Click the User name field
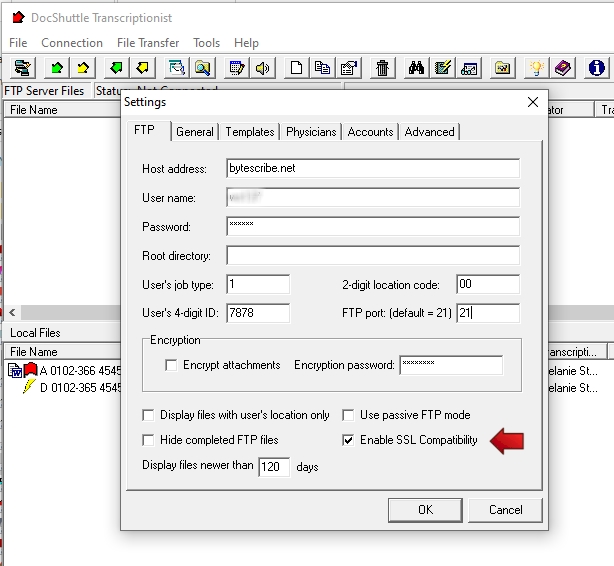The height and width of the screenshot is (566, 614). pyautogui.click(x=373, y=197)
